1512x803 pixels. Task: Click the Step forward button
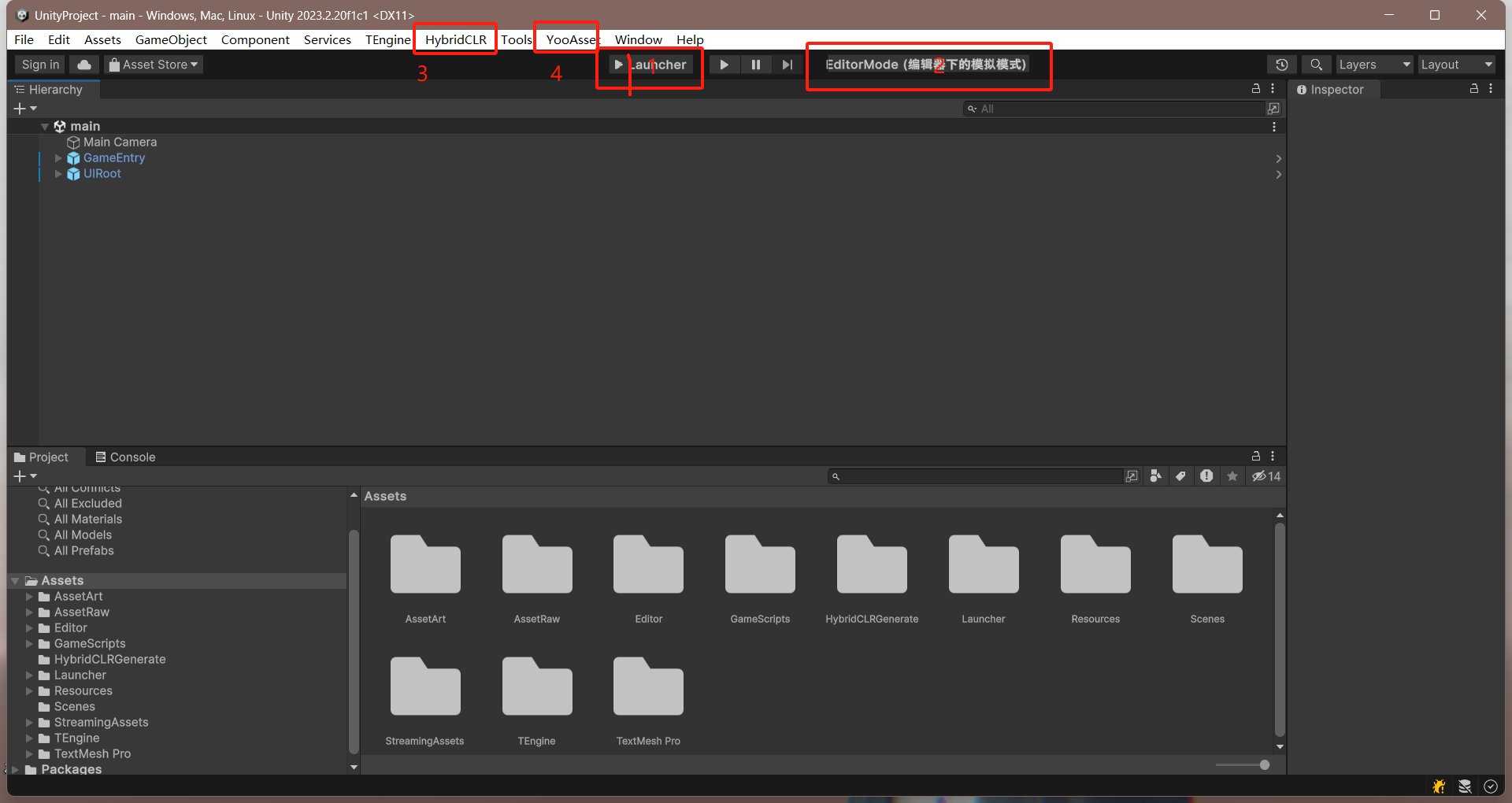click(787, 65)
